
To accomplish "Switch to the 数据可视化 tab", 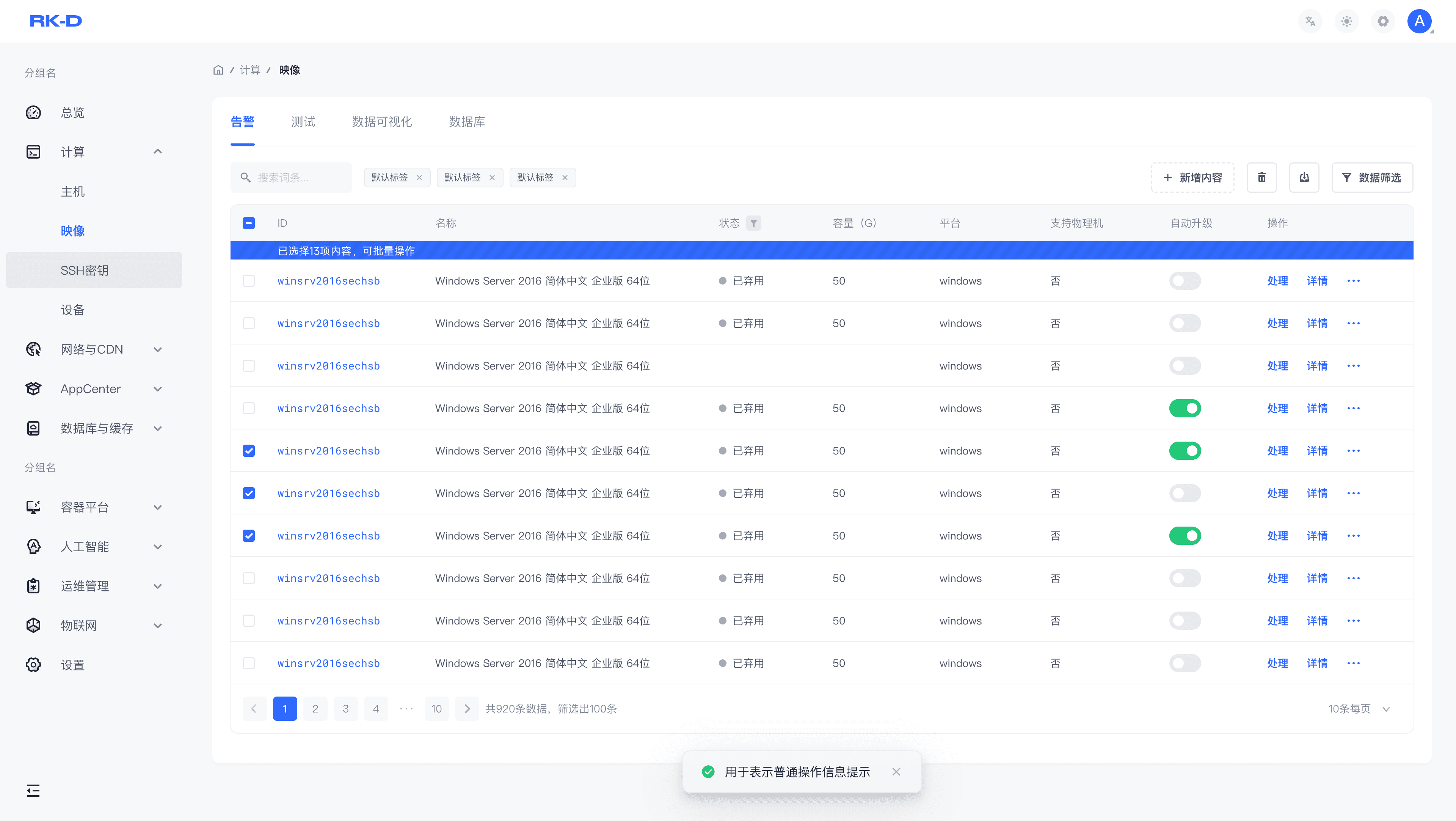I will point(381,121).
